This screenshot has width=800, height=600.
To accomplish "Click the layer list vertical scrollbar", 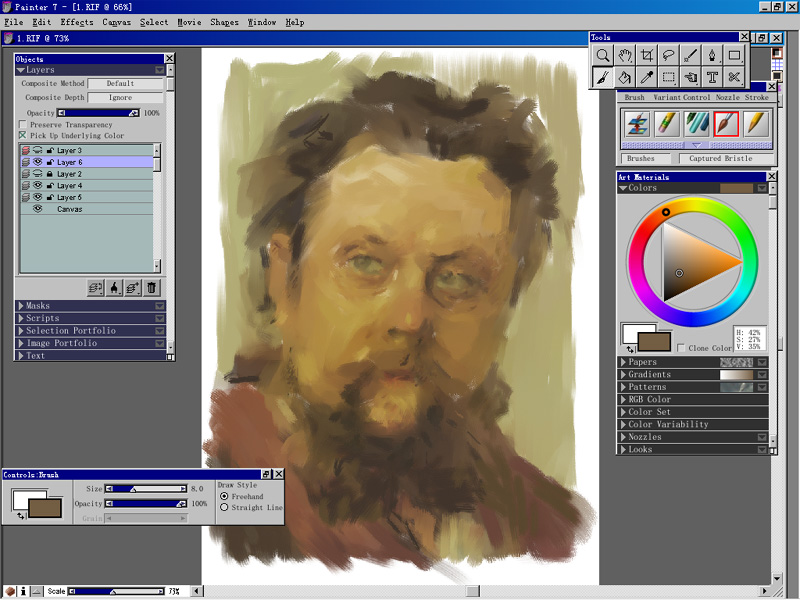I will tap(157, 208).
